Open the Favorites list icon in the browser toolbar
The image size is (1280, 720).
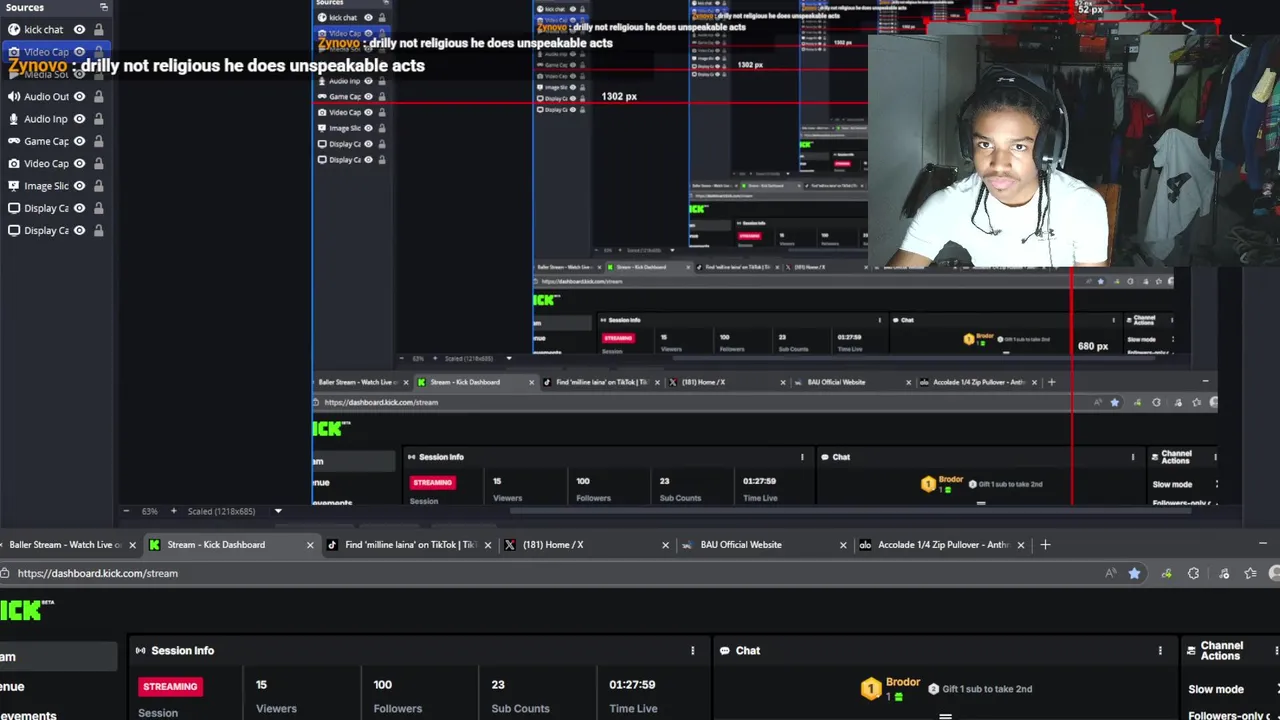coord(1250,573)
